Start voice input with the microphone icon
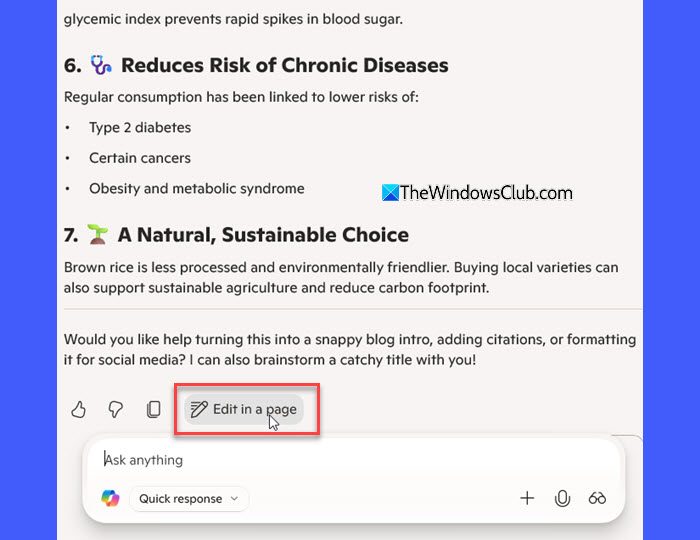The image size is (700, 540). (562, 498)
